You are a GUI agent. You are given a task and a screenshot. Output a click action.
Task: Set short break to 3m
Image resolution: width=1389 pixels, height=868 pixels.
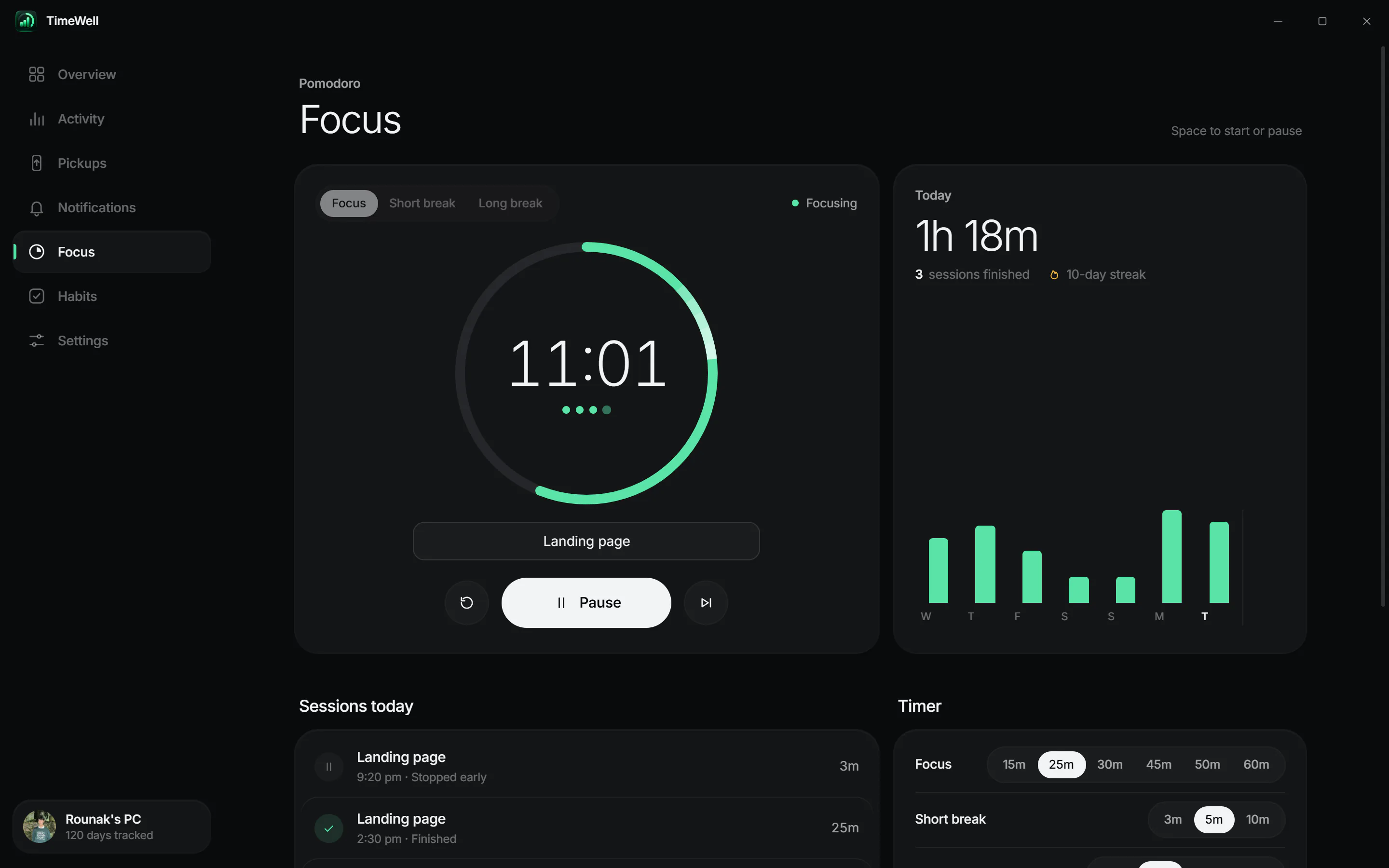click(x=1172, y=819)
